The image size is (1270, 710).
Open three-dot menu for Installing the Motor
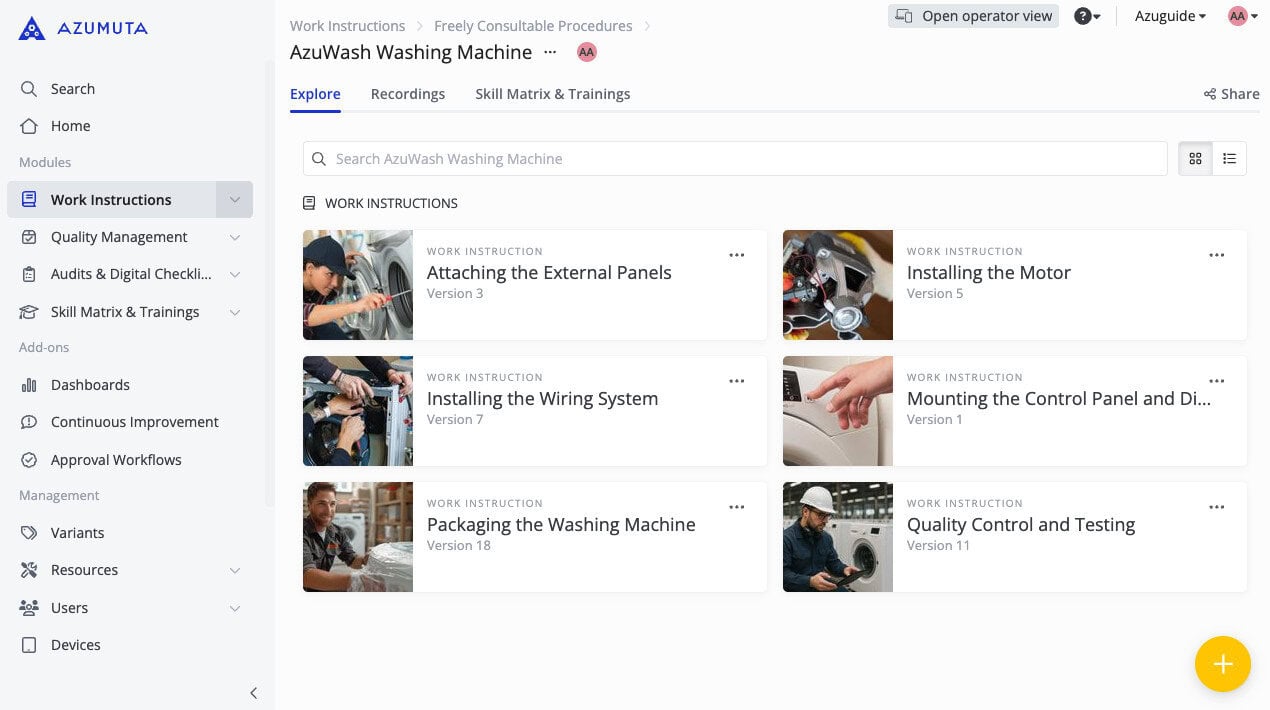coord(1216,255)
